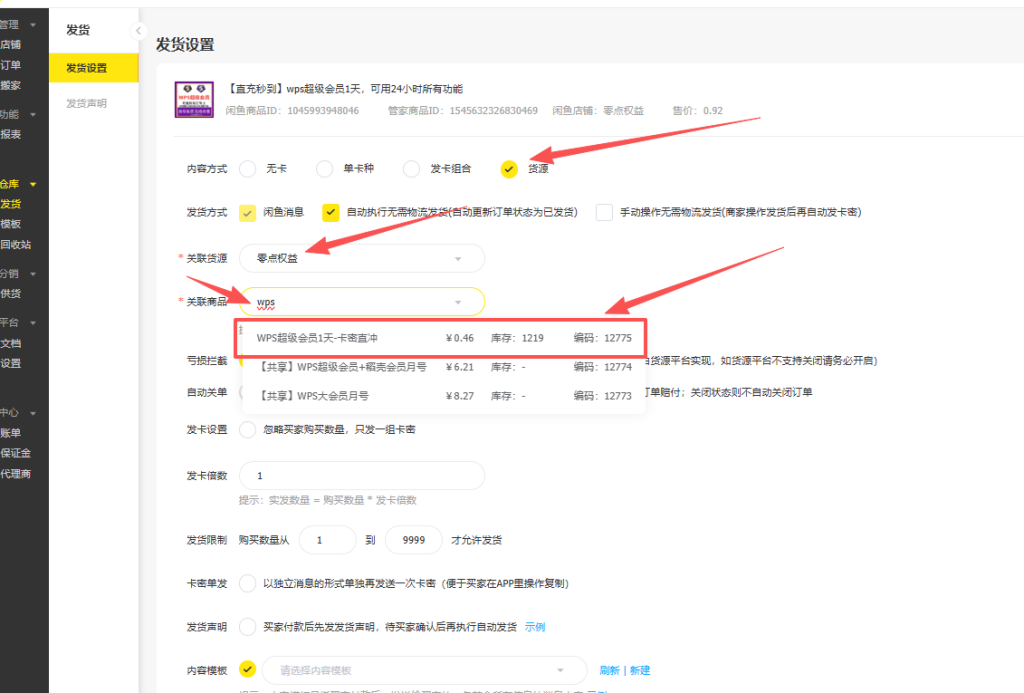Screen dimensions: 1024x693
Task: Select the 无卡 content mode radio
Action: (x=248, y=169)
